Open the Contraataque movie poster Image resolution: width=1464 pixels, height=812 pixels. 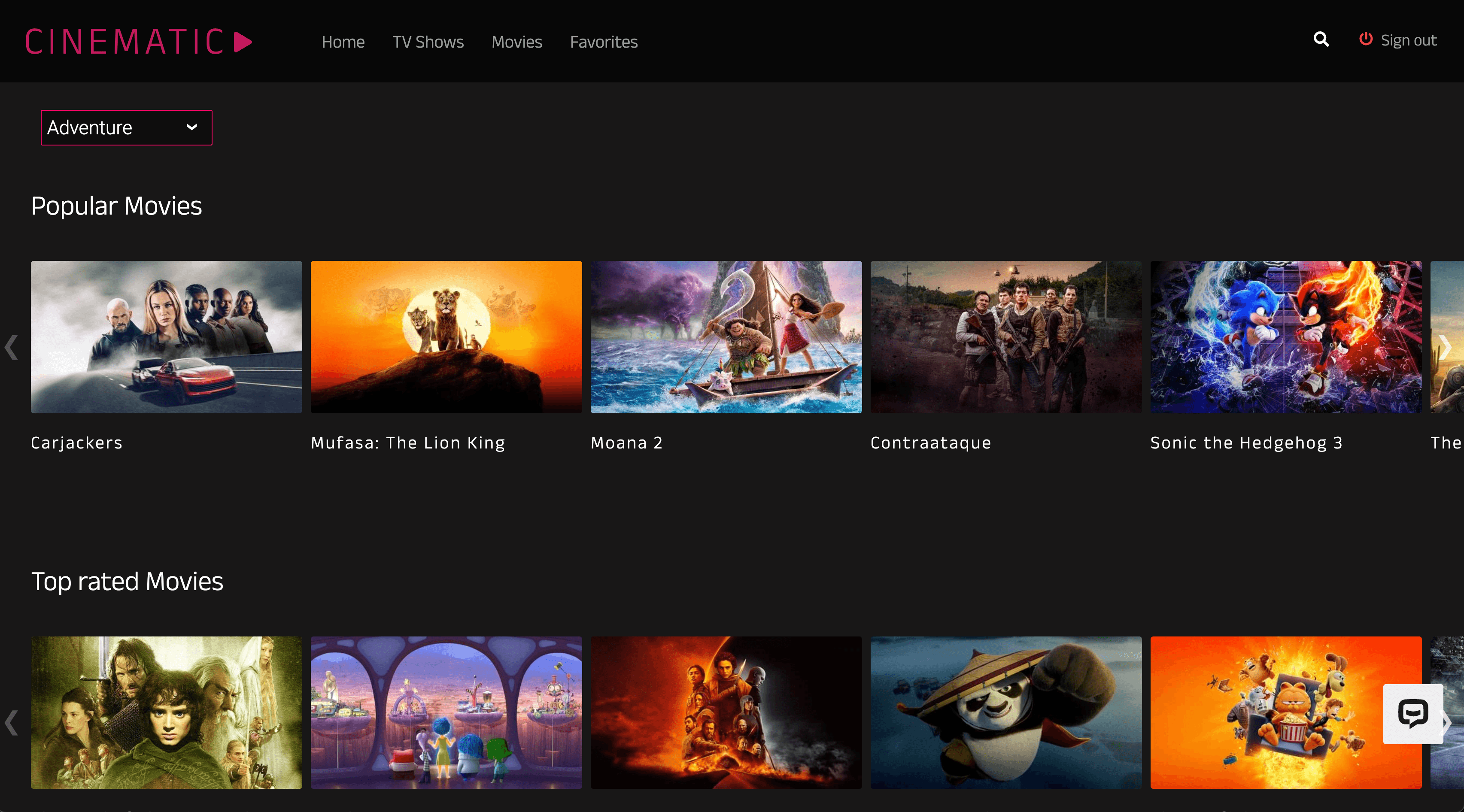tap(1006, 337)
